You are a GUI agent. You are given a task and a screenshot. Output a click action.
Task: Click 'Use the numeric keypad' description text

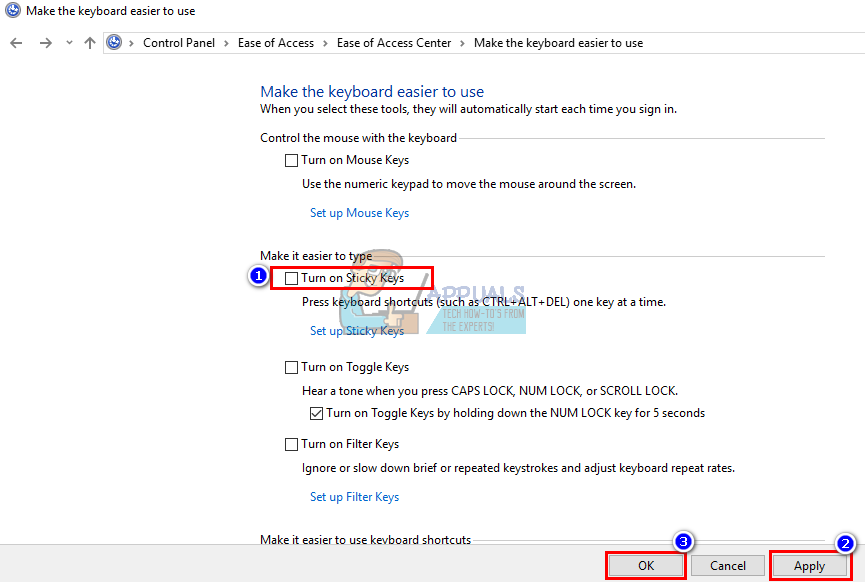[x=469, y=184]
